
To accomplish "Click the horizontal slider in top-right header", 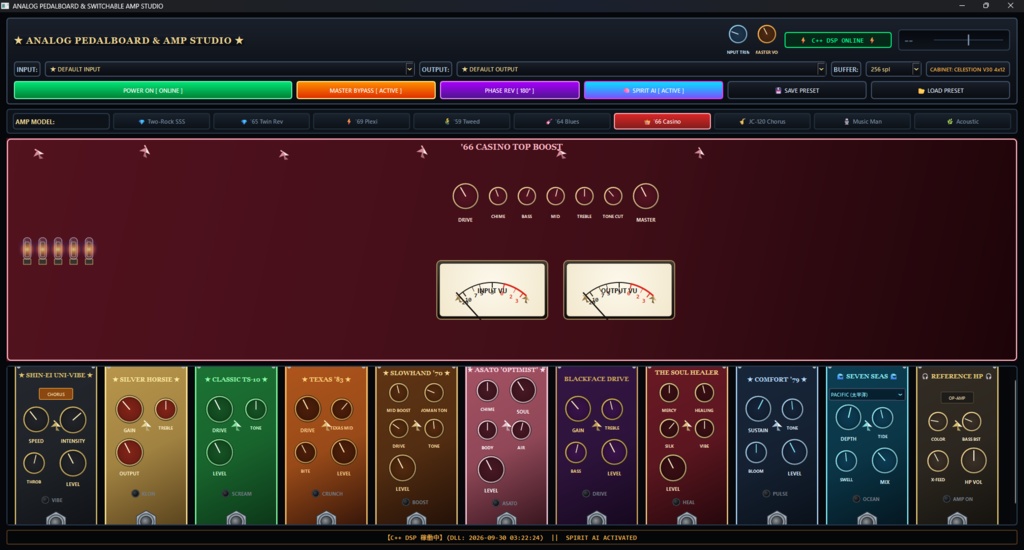I will tap(968, 40).
